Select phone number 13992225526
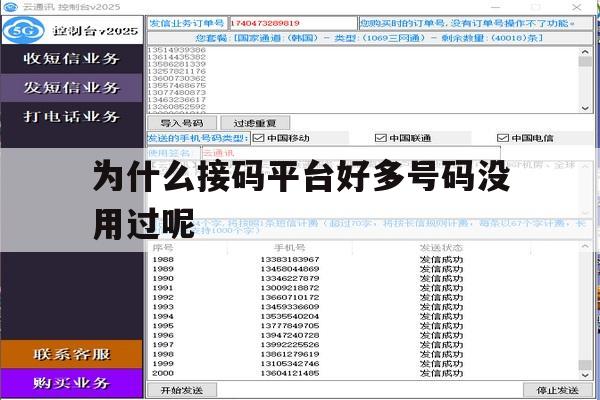This screenshot has height=400, width=600. point(290,345)
